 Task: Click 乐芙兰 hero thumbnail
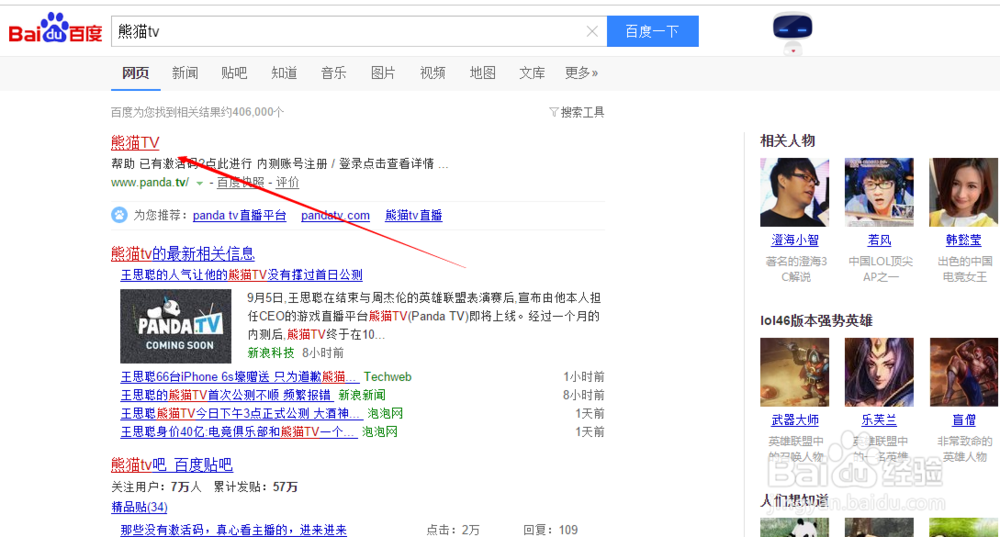click(x=879, y=372)
